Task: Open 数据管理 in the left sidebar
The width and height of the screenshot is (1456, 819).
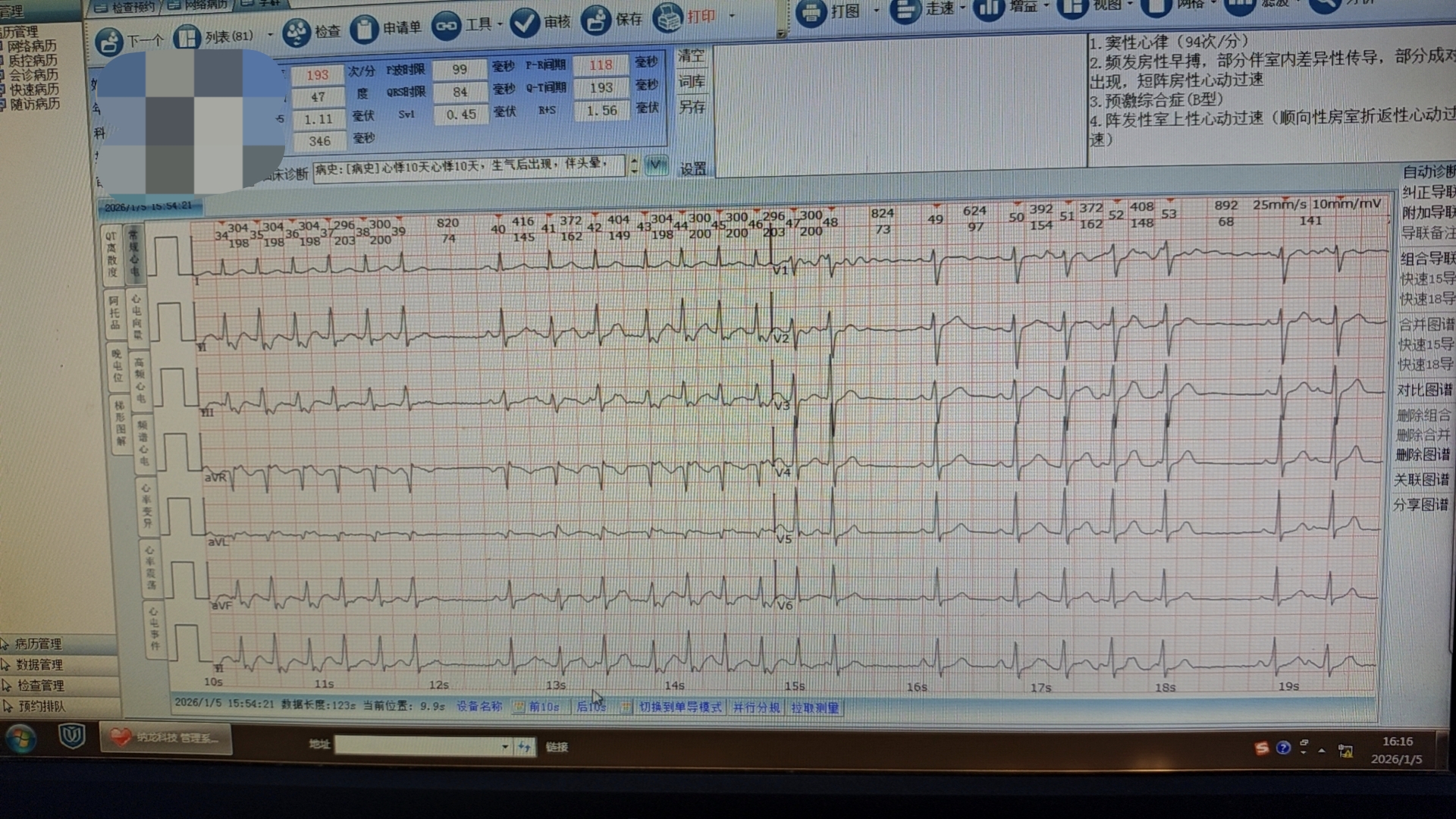Action: click(x=39, y=665)
